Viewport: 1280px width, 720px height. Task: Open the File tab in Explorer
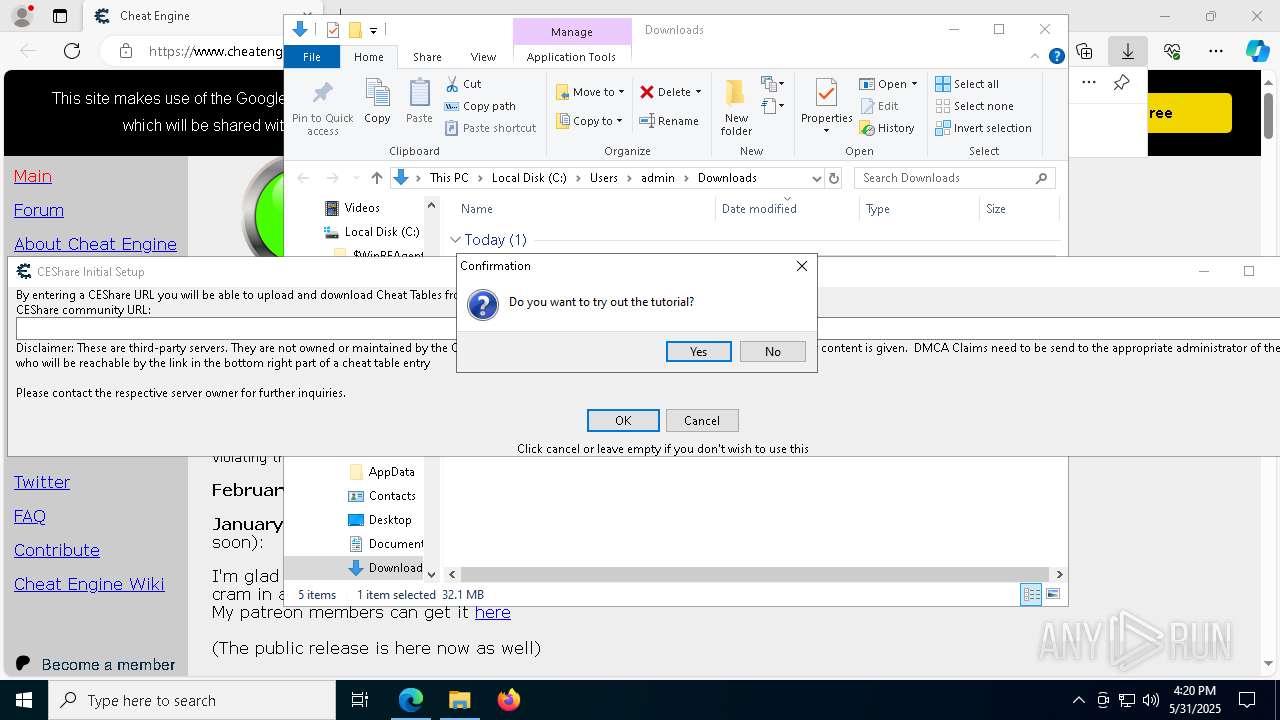312,57
